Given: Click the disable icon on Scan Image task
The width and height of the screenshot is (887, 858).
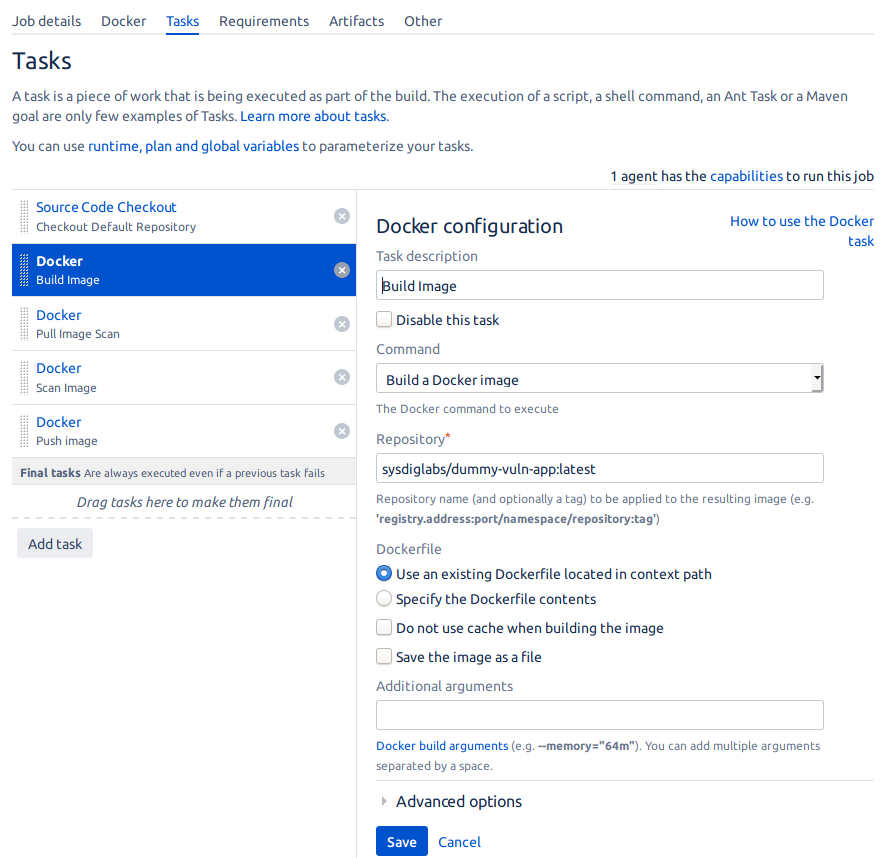Looking at the screenshot, I should coord(341,377).
